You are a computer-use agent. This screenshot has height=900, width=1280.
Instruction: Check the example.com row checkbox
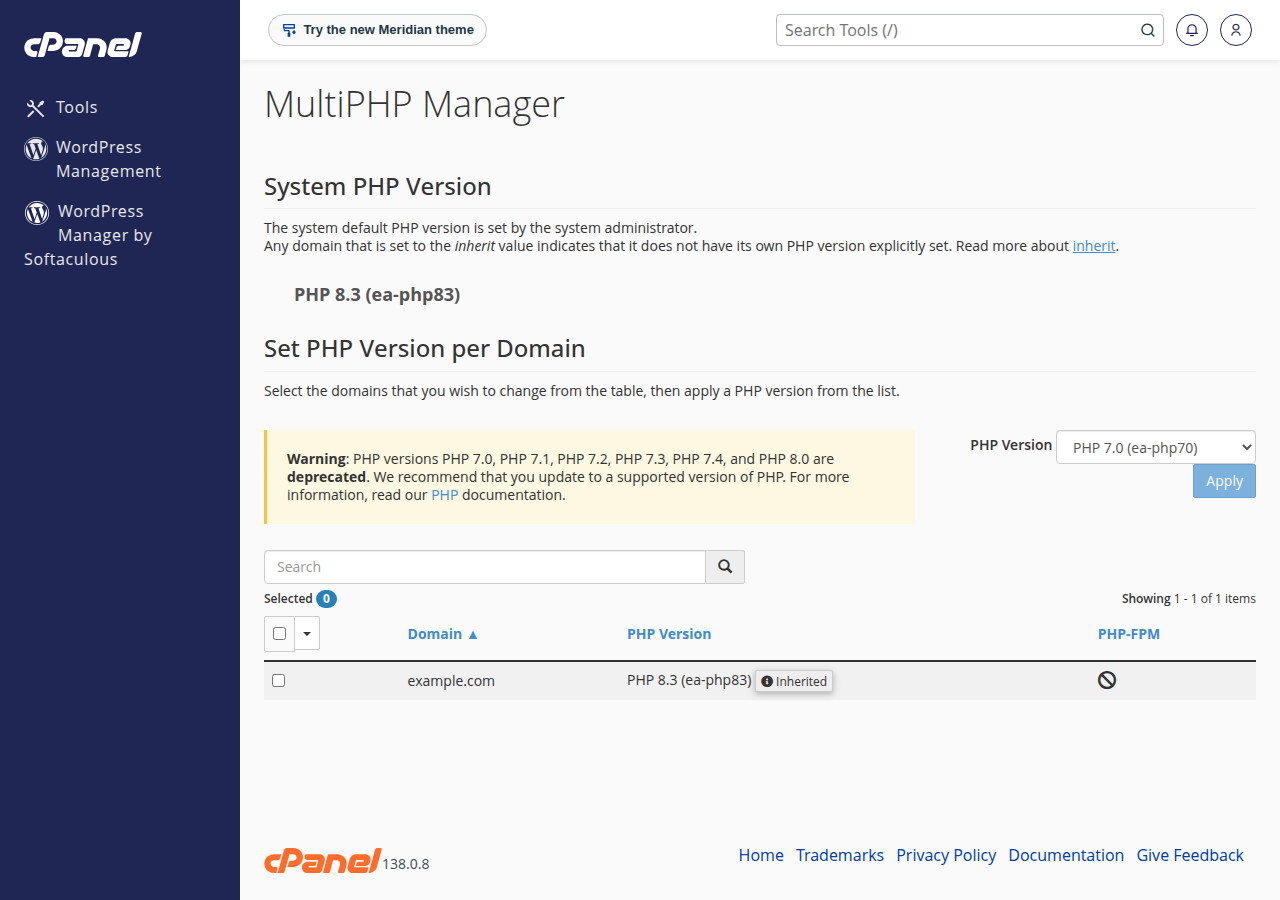(x=279, y=680)
